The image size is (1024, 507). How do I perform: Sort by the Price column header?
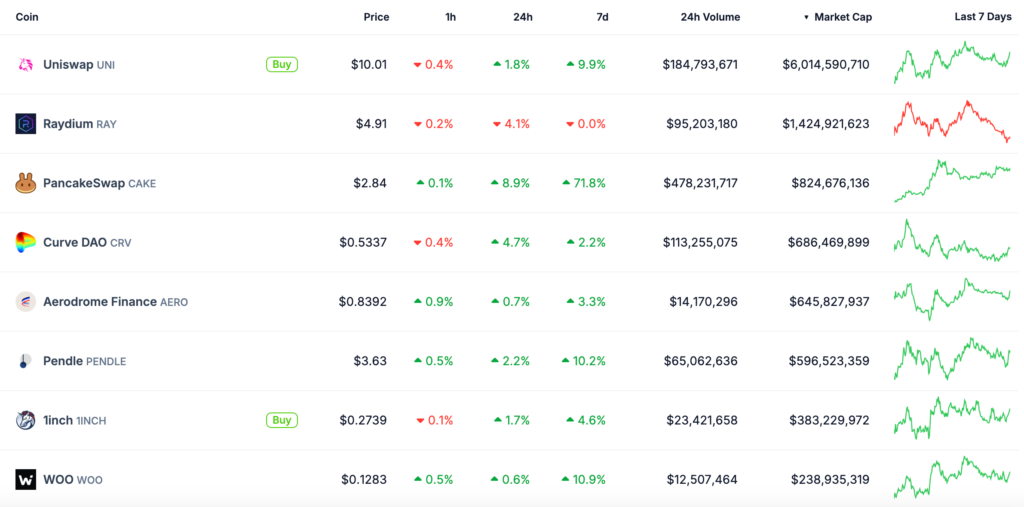[376, 17]
